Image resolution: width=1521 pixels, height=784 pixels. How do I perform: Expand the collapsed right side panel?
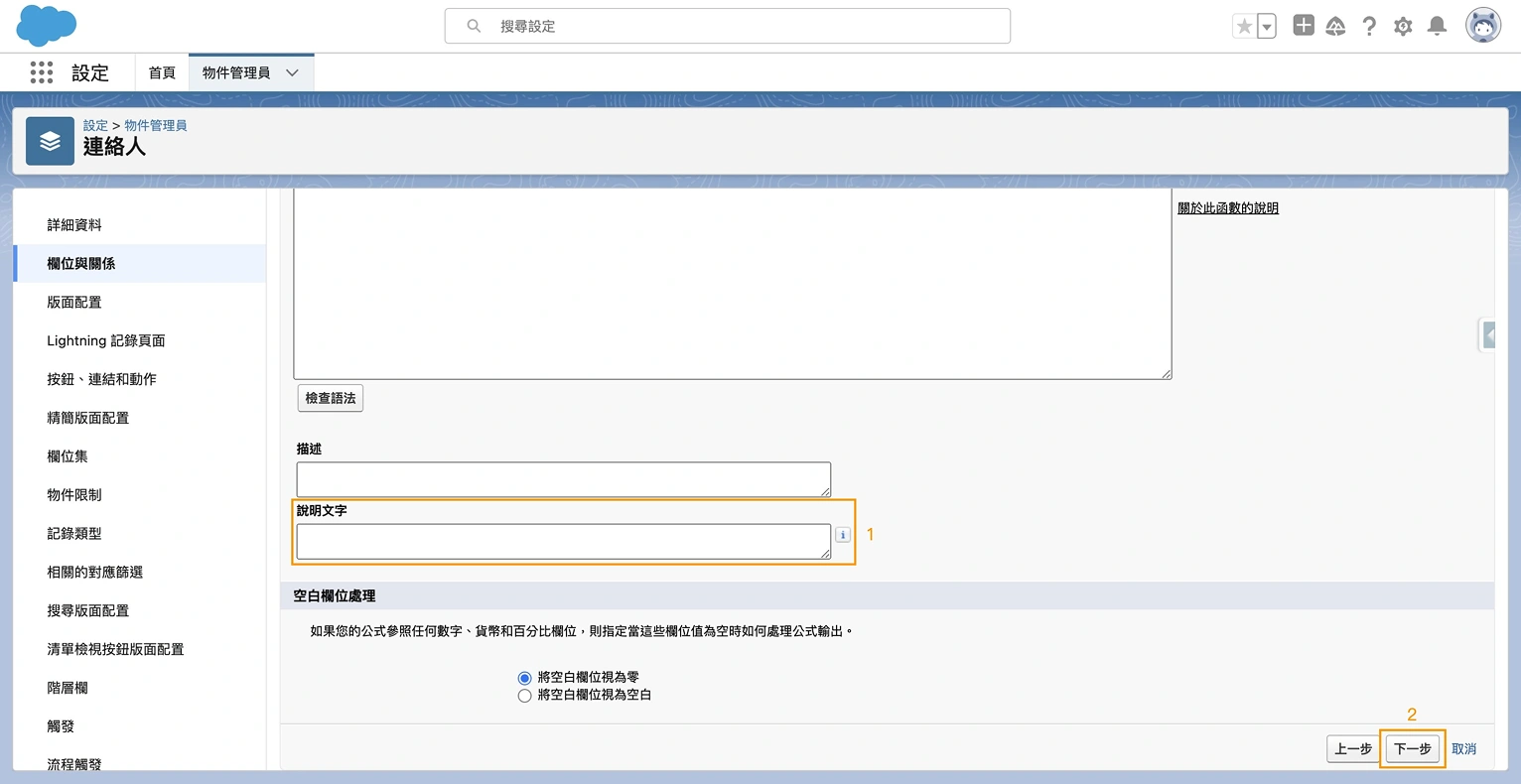1489,334
